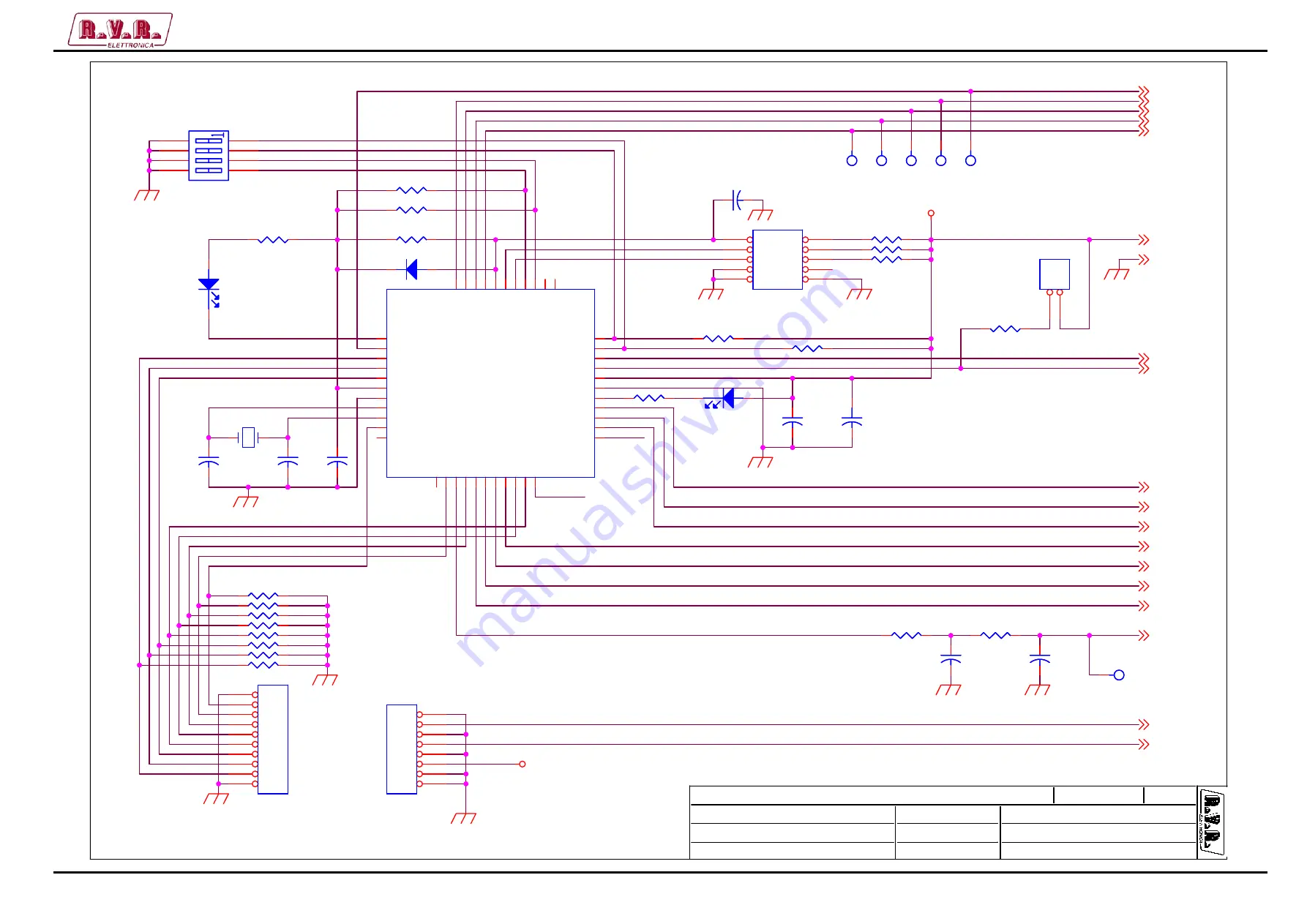The image size is (1307, 924).
Task: Select the crystal oscillator symbol
Action: pyautogui.click(x=249, y=437)
